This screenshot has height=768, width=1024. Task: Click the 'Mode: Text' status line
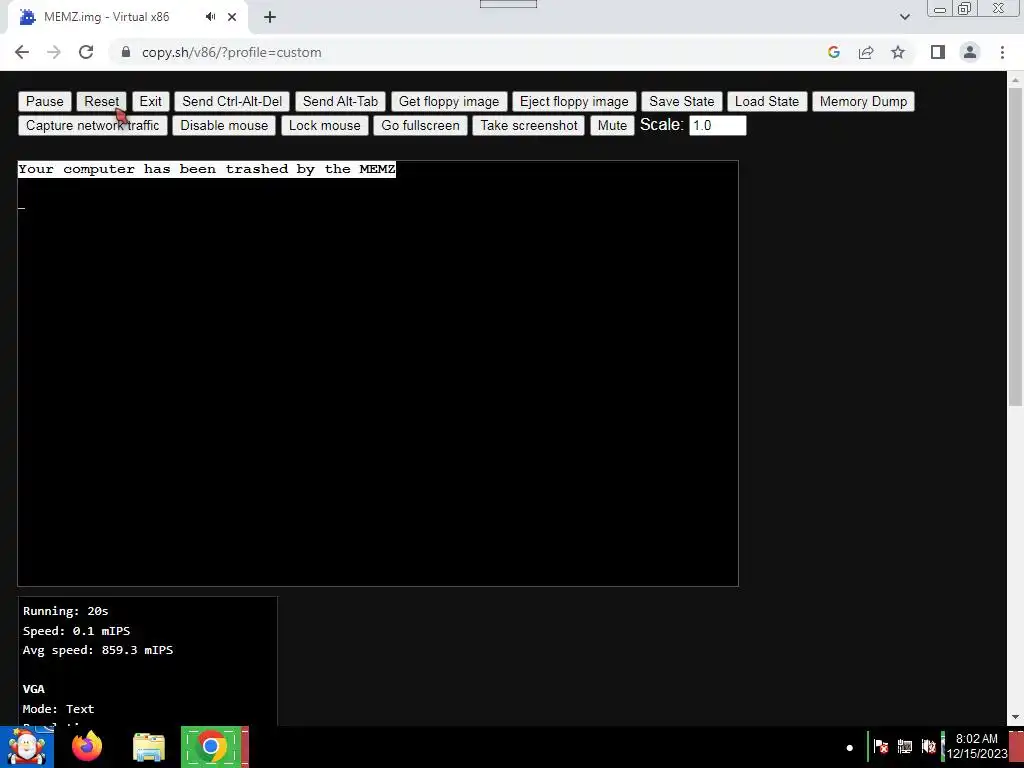pyautogui.click(x=58, y=709)
